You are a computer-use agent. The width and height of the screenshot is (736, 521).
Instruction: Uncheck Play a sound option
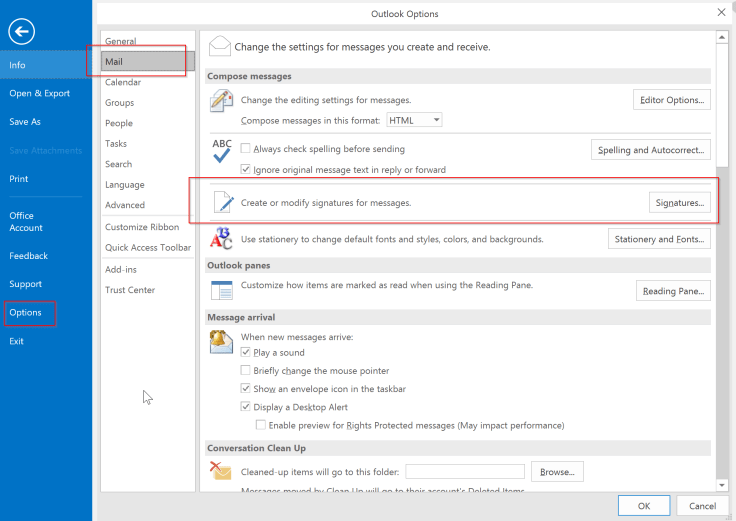pyautogui.click(x=246, y=353)
